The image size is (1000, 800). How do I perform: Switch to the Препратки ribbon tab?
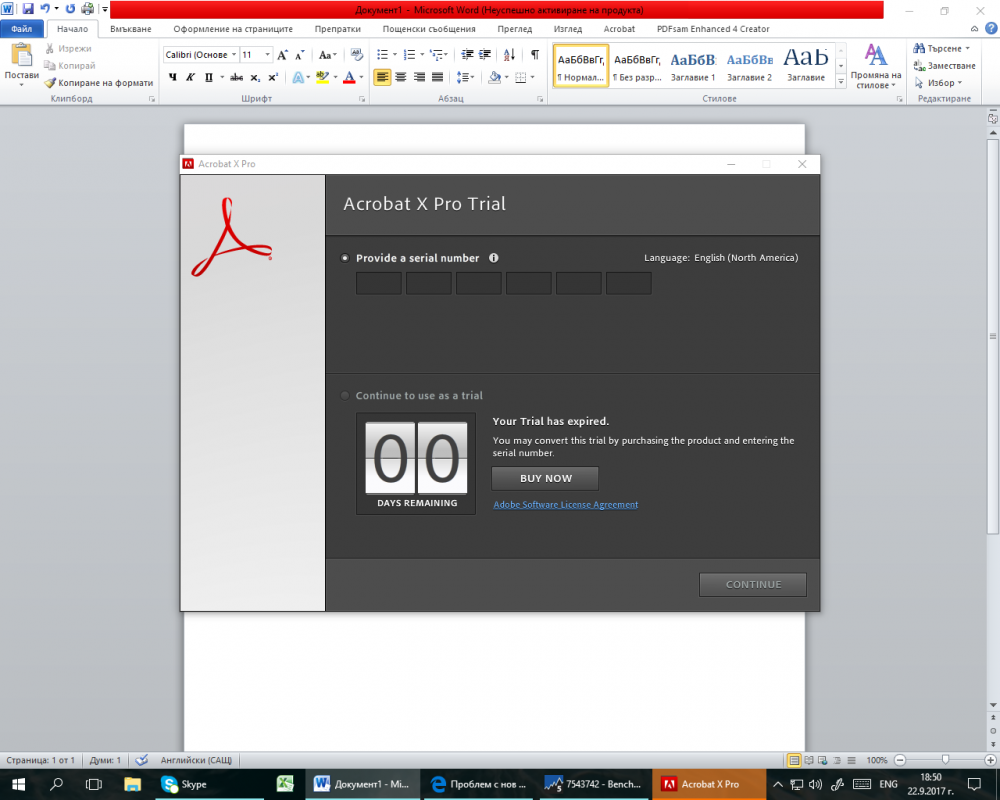point(337,29)
